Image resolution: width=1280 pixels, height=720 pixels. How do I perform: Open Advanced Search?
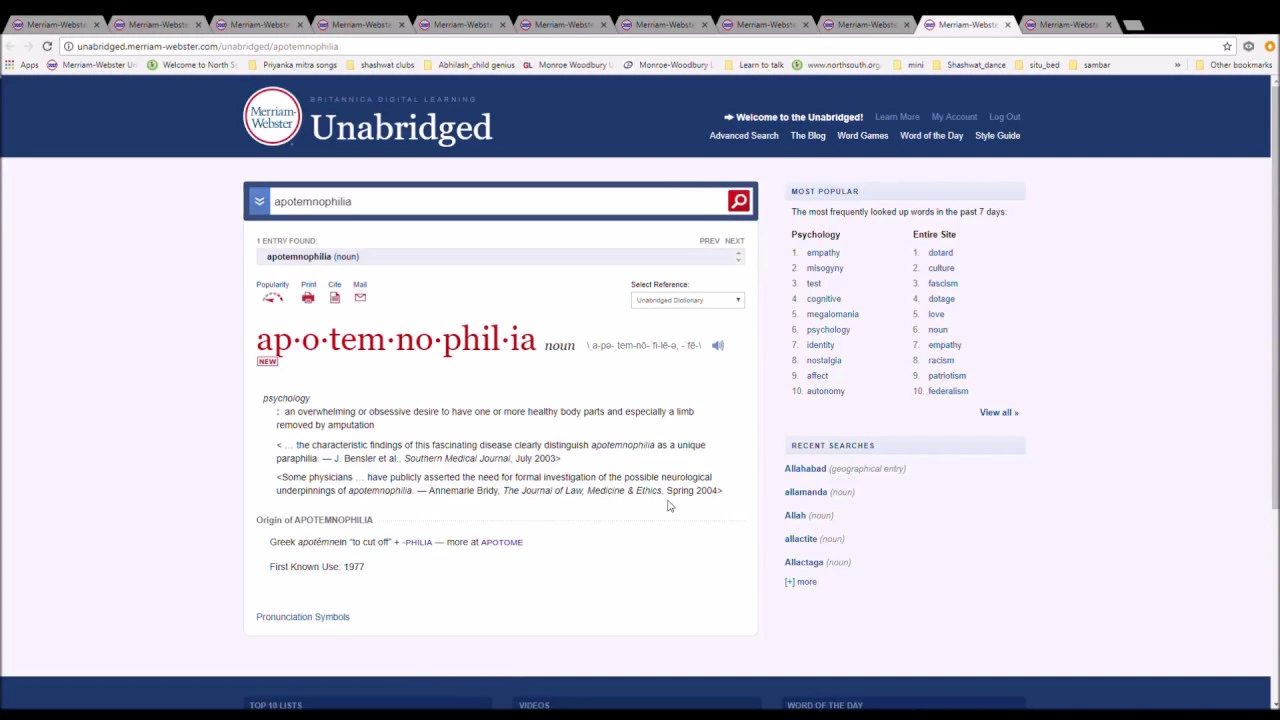pyautogui.click(x=744, y=136)
